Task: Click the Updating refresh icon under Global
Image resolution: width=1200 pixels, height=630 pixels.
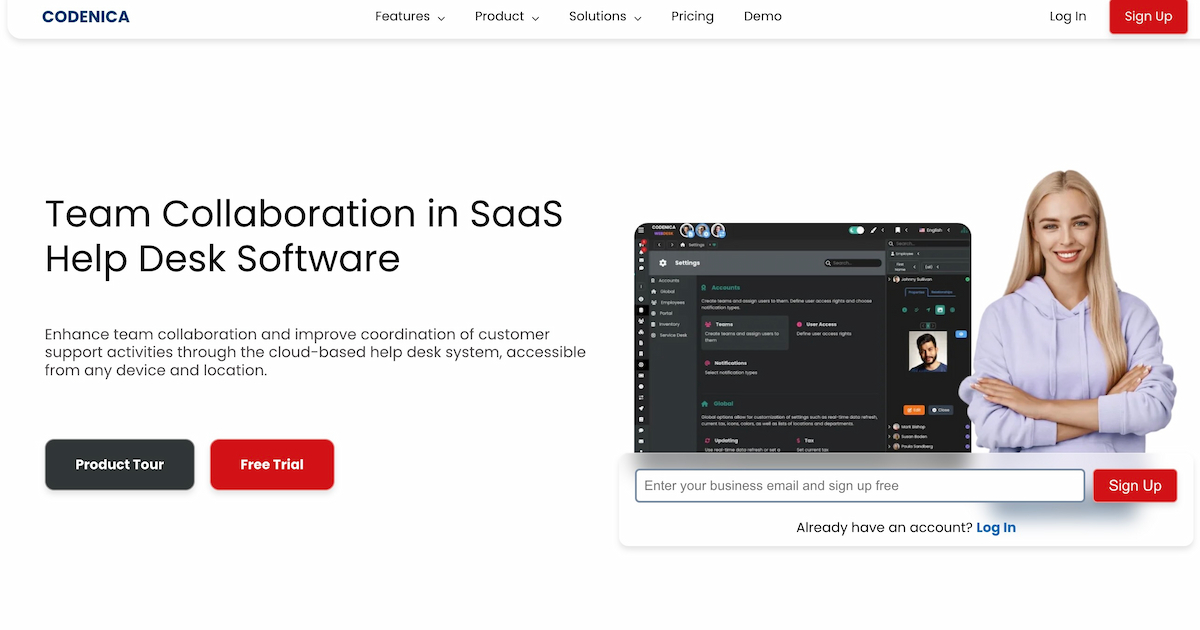Action: point(707,440)
